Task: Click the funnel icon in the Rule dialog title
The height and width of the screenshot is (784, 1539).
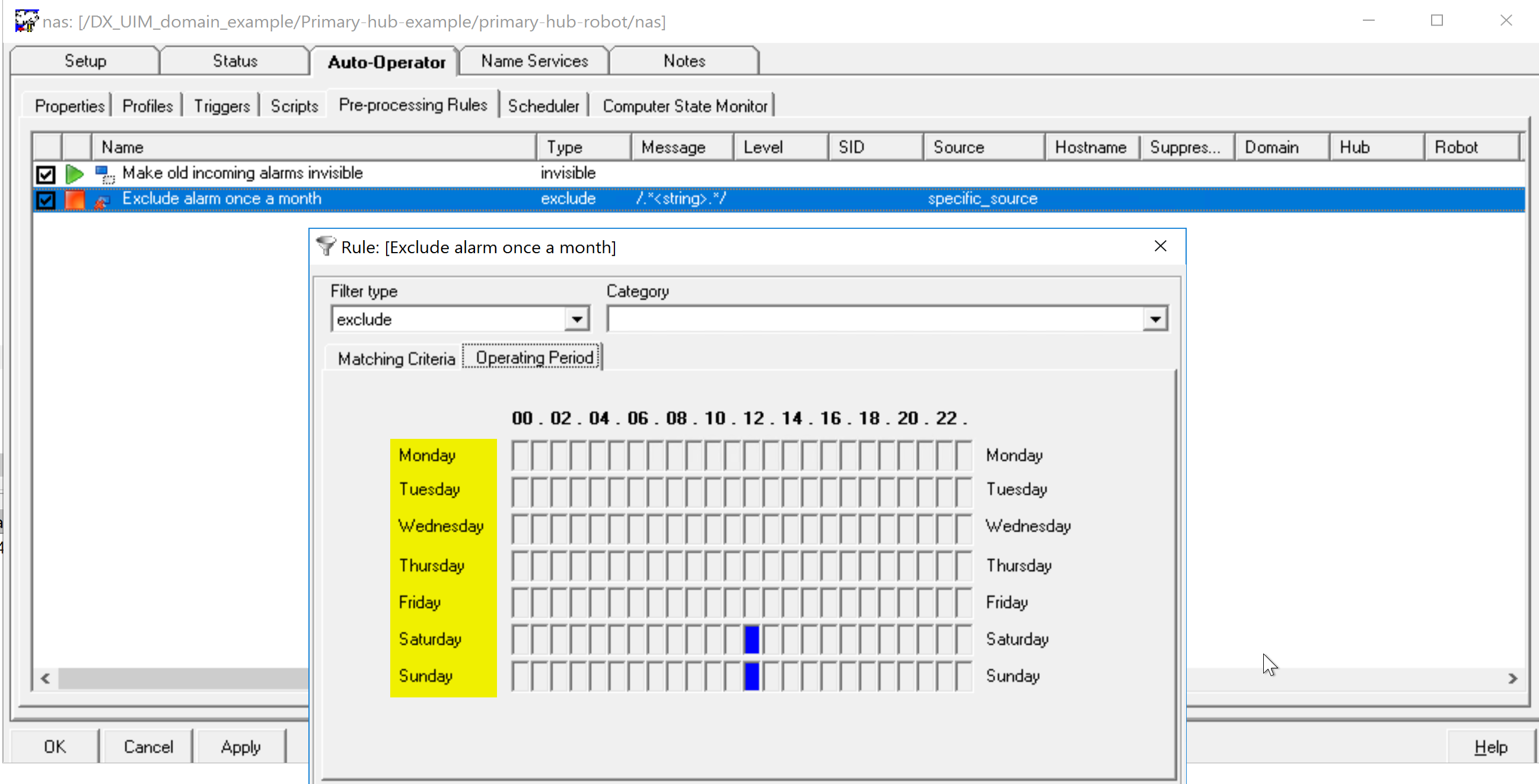Action: pos(326,246)
